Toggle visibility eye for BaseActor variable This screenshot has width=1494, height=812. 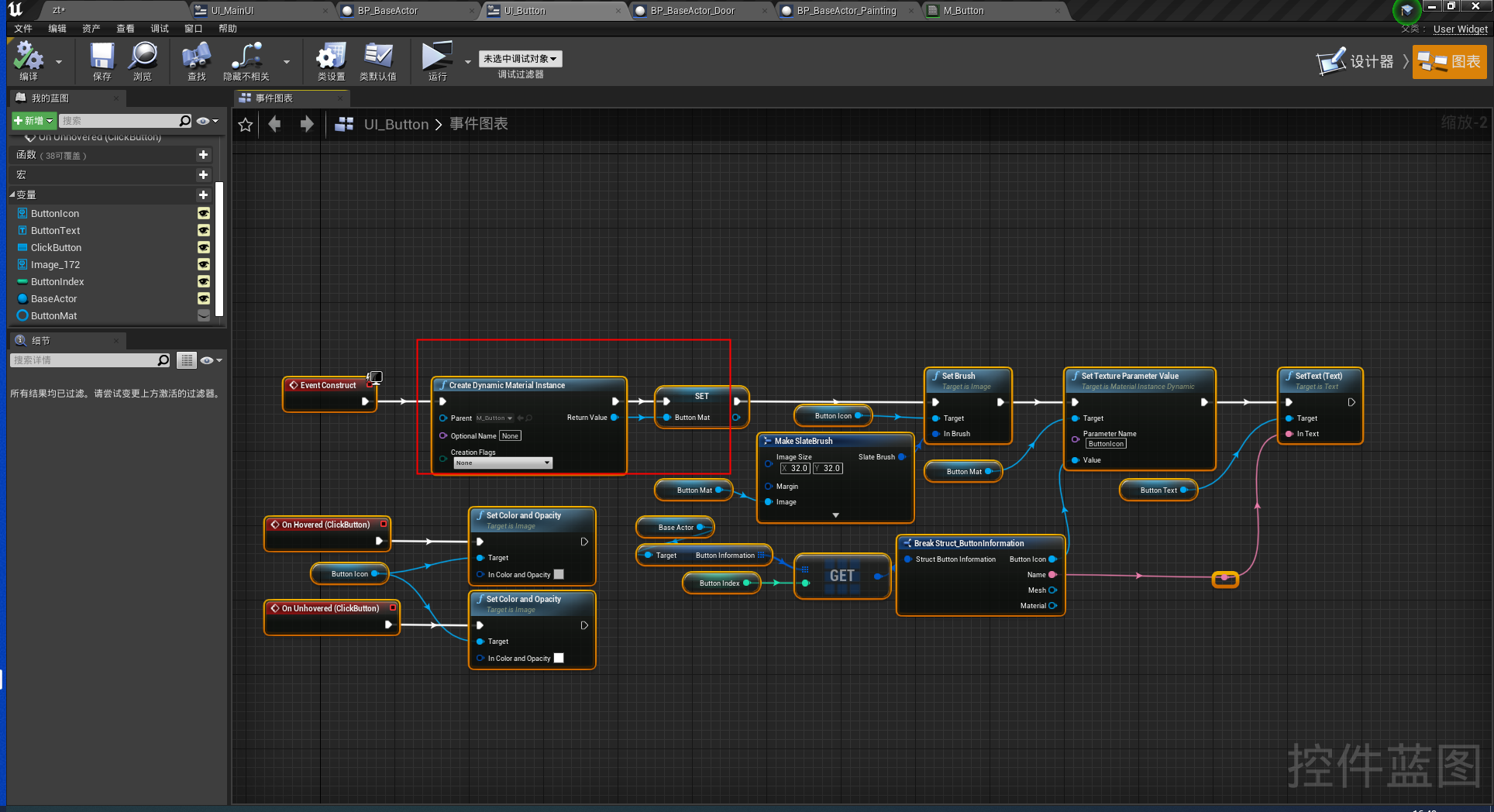click(x=204, y=298)
